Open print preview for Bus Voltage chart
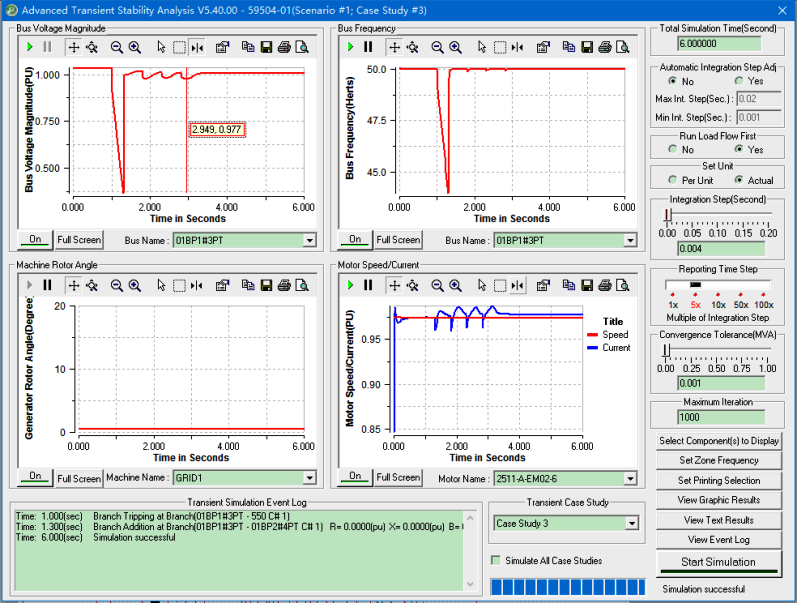The width and height of the screenshot is (797, 603). 302,47
